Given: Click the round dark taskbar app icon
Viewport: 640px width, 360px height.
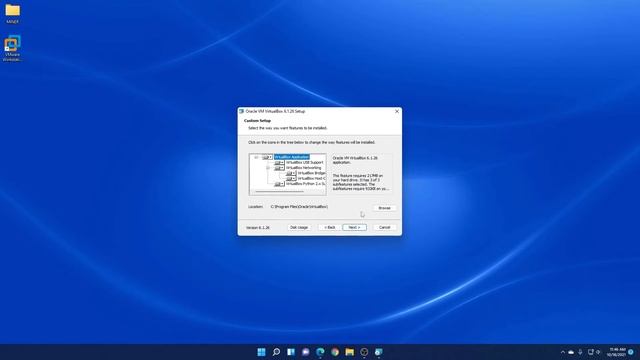Looking at the screenshot, I should 364,352.
